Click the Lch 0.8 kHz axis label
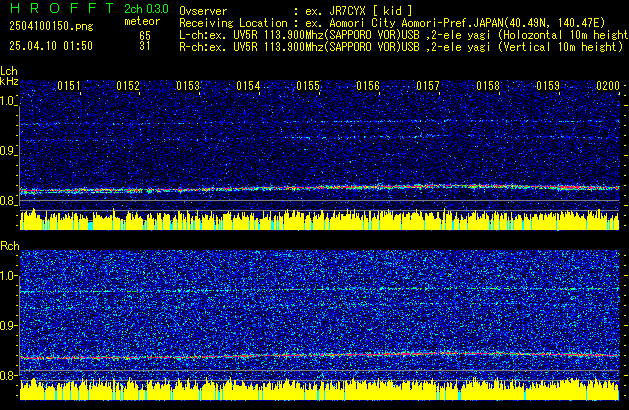The height and width of the screenshot is (410, 629). click(x=8, y=201)
